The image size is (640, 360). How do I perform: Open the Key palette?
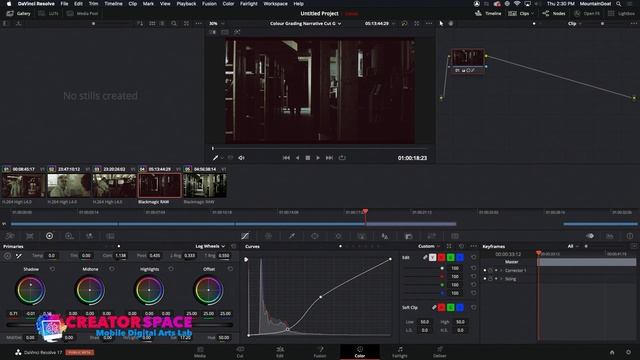pos(409,236)
